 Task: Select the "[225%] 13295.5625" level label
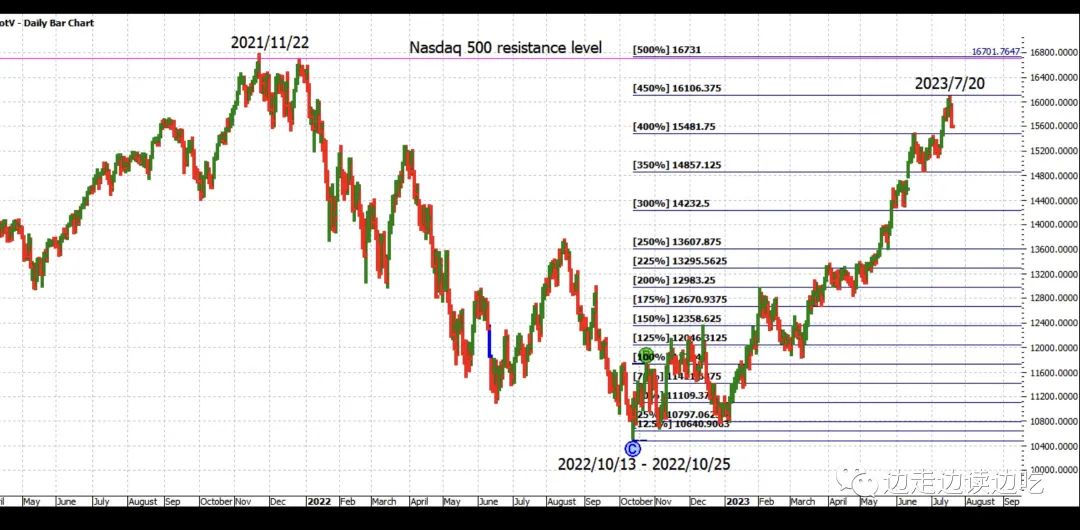(x=680, y=261)
